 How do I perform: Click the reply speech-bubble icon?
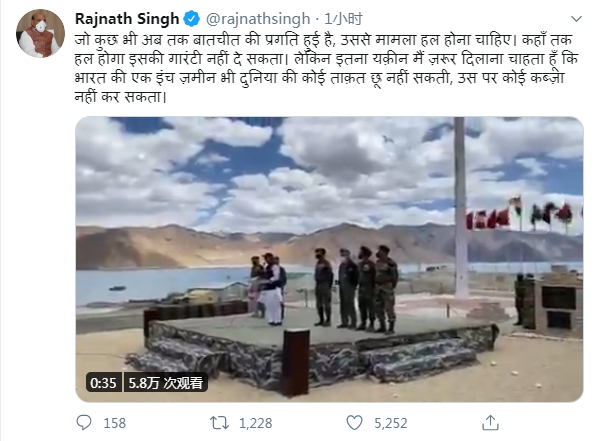[x=84, y=423]
